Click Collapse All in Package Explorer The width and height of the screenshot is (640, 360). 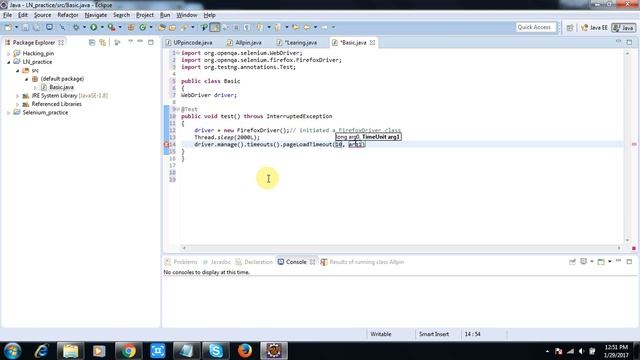[x=92, y=42]
